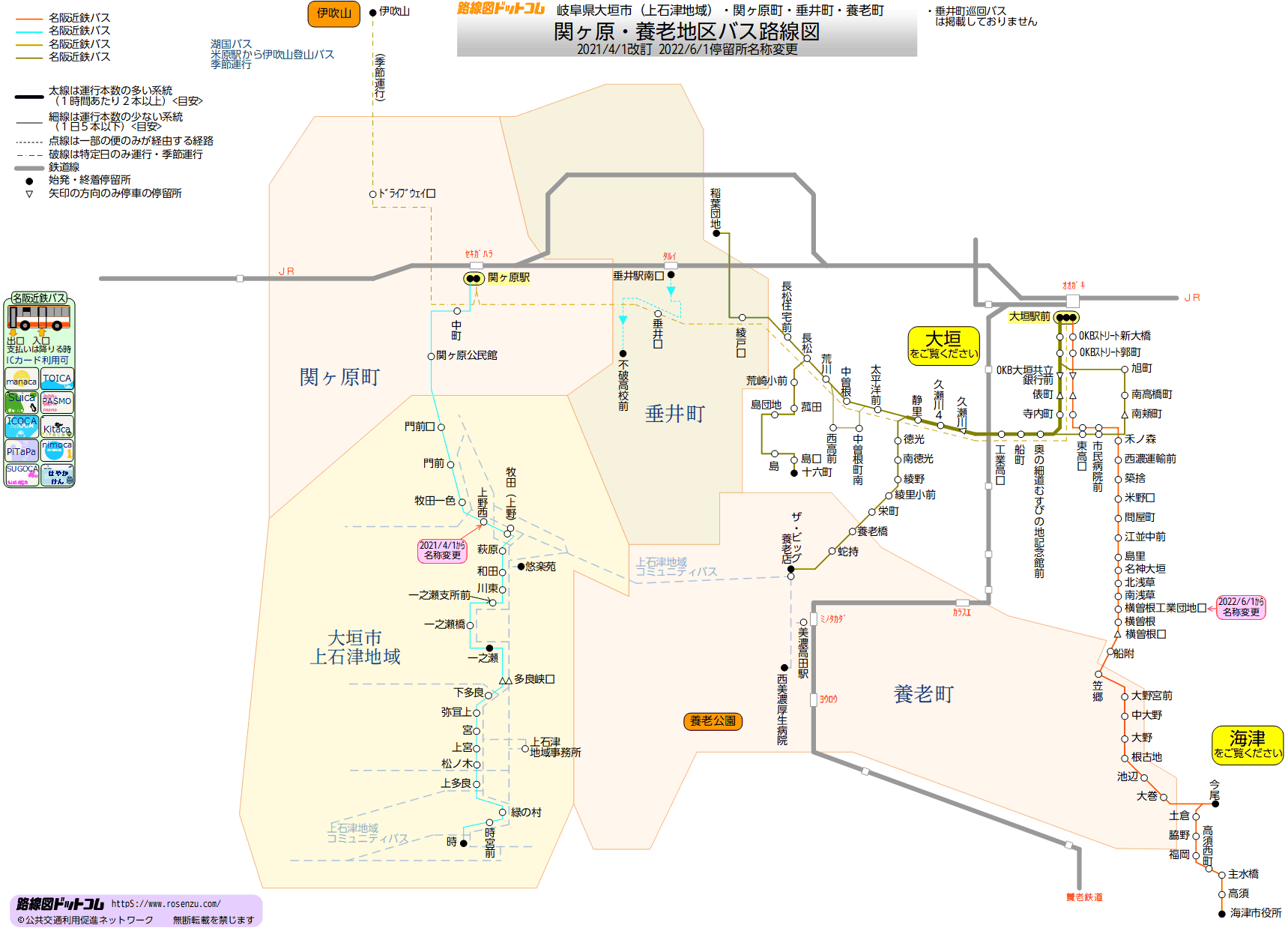Click the 入口 arrow below the bus
The width and height of the screenshot is (1288, 934).
coord(41,334)
